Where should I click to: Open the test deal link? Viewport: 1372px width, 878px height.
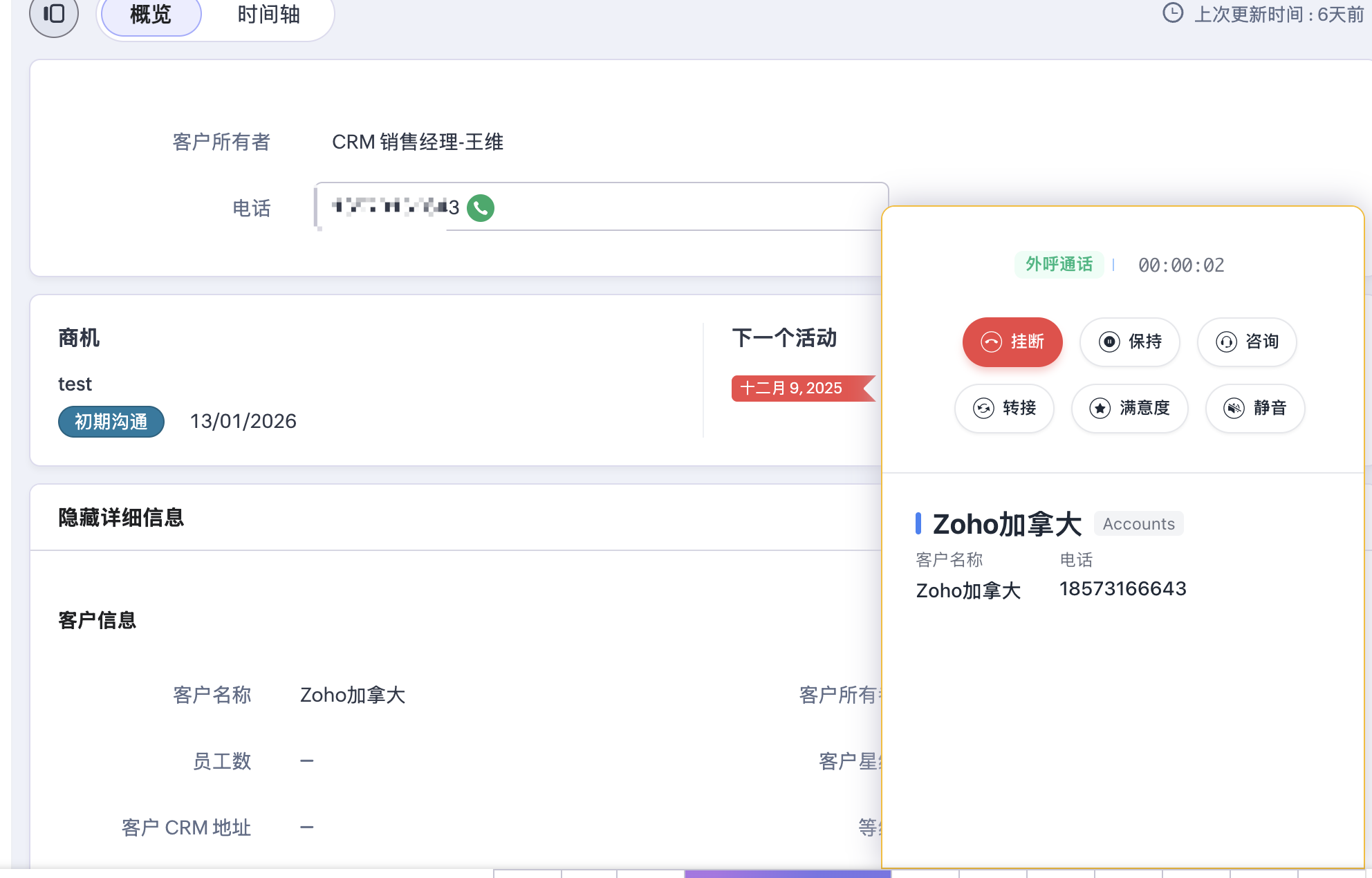click(x=75, y=384)
